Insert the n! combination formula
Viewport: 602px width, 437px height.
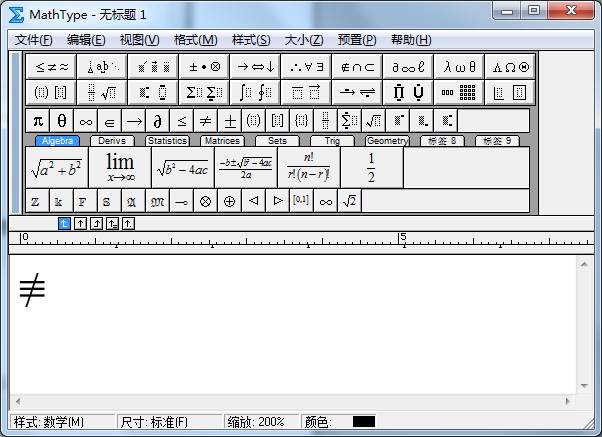(x=308, y=167)
